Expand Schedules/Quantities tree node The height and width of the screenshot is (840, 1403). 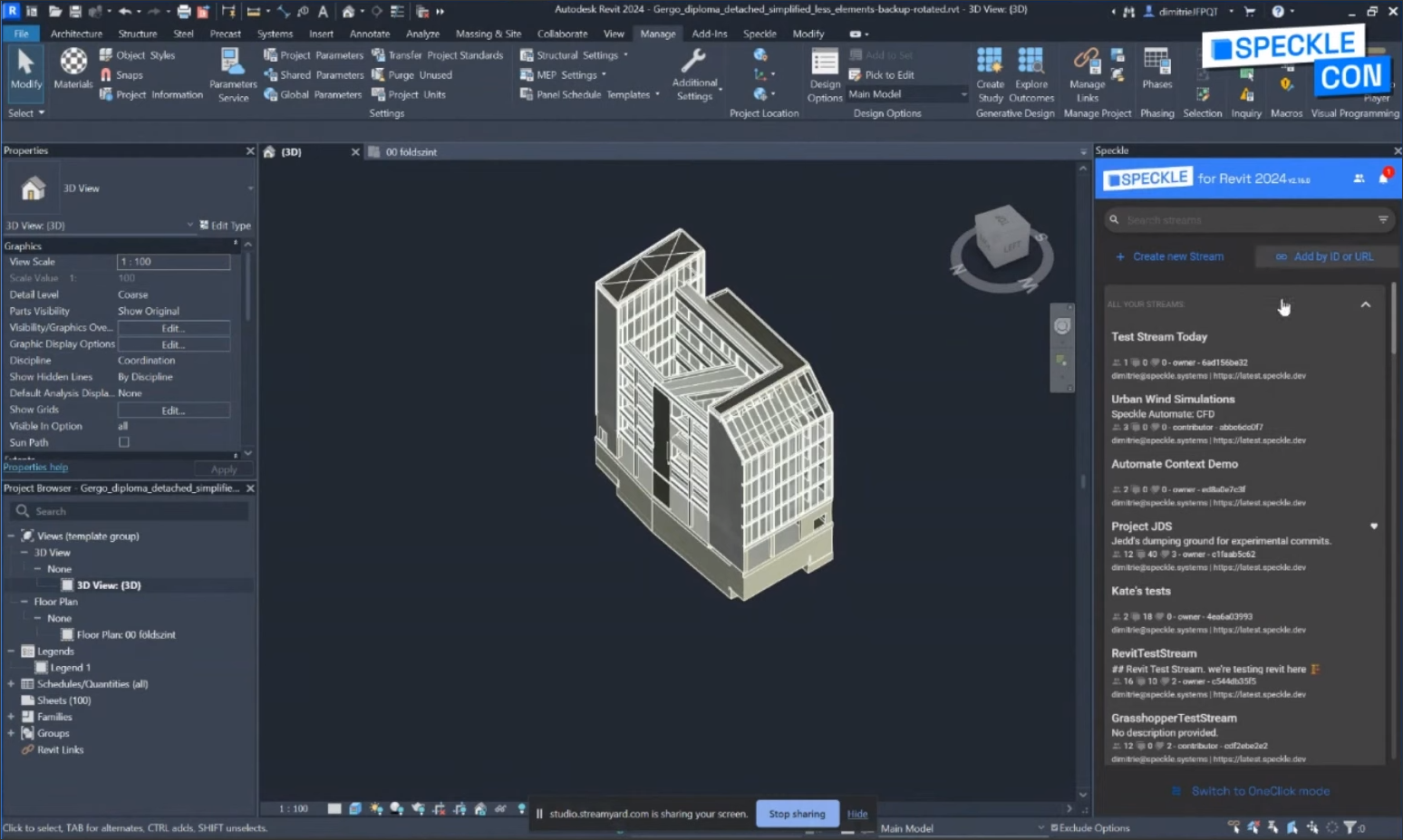point(11,684)
